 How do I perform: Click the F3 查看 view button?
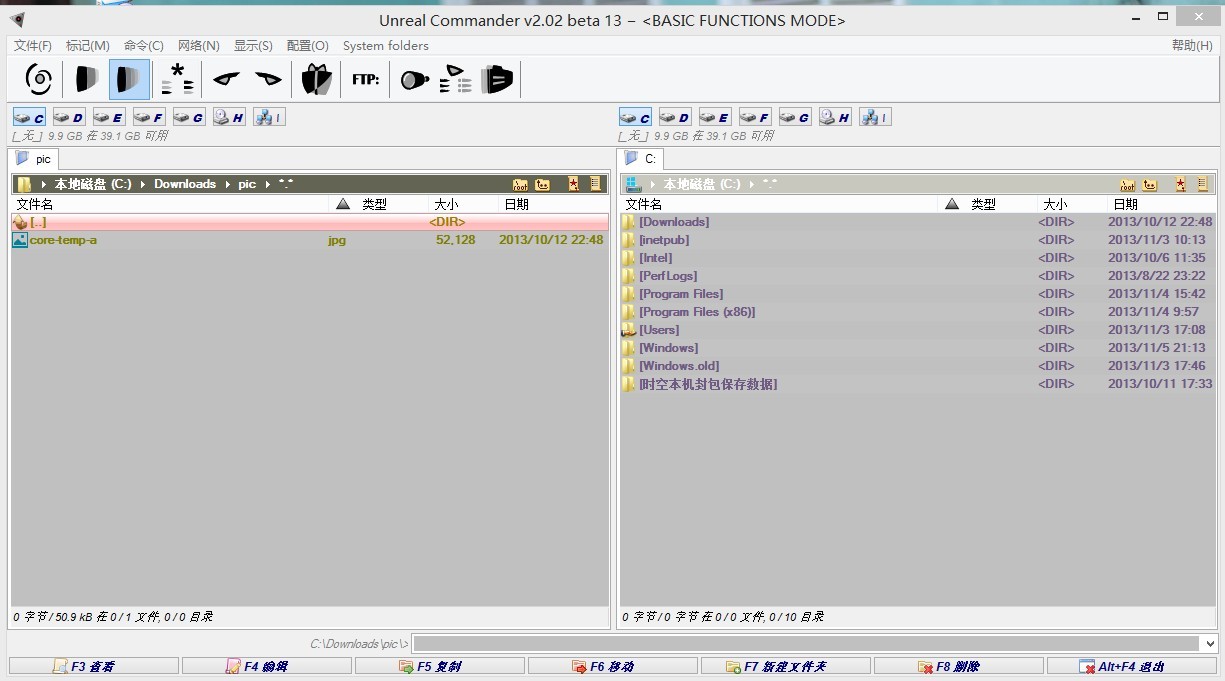94,666
